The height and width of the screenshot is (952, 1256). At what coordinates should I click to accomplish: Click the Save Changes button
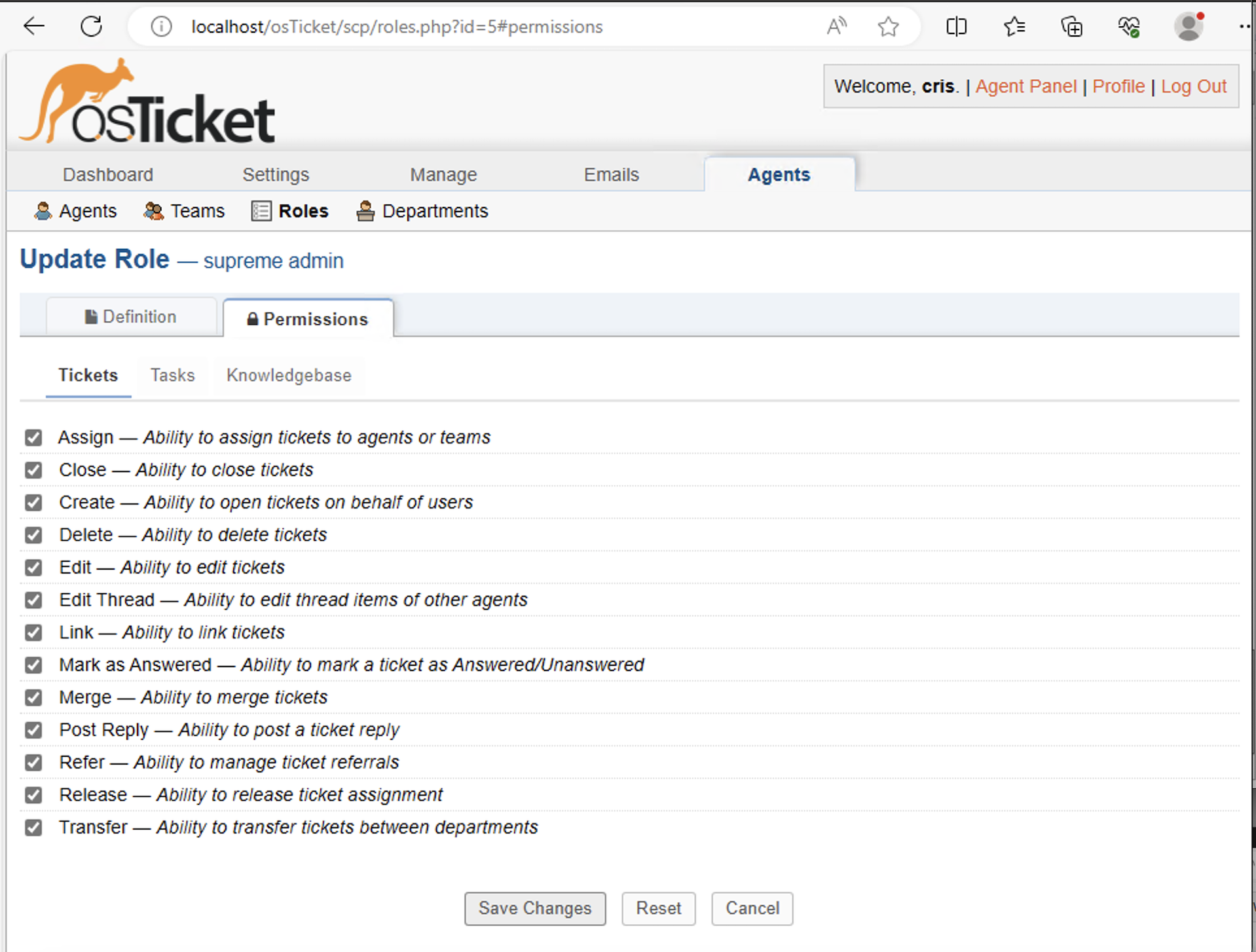[534, 909]
